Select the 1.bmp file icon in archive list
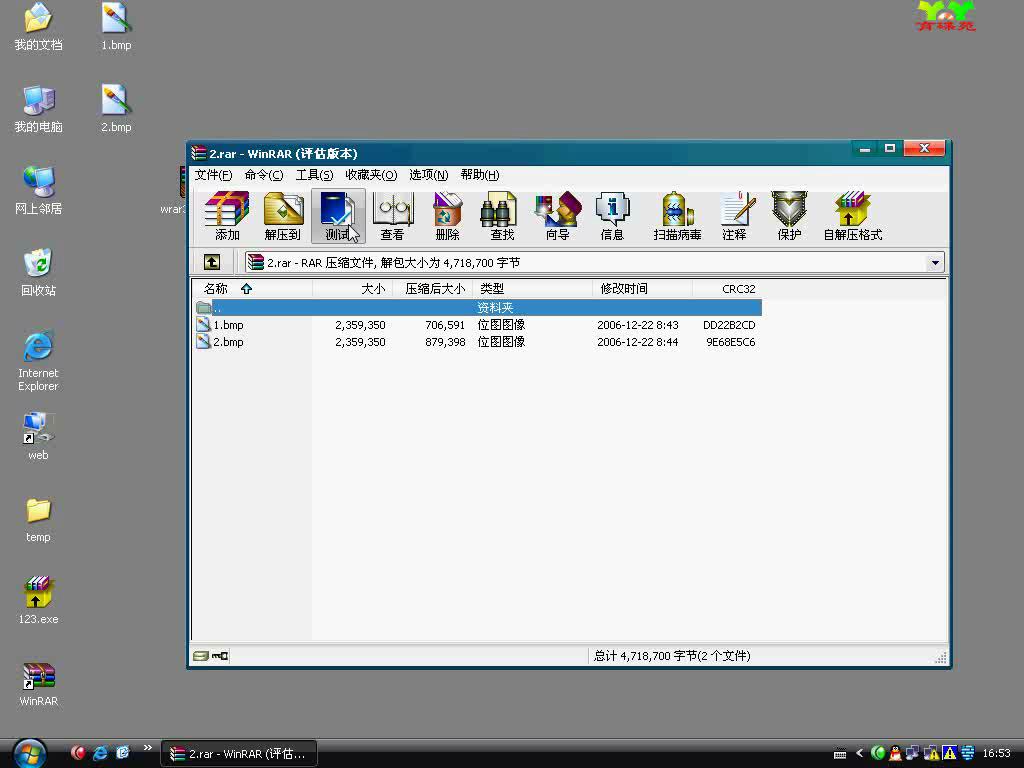This screenshot has height=768, width=1024. [203, 325]
